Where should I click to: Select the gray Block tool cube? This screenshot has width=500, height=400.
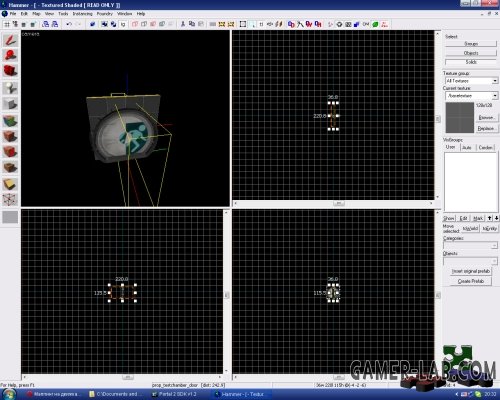tap(10, 104)
